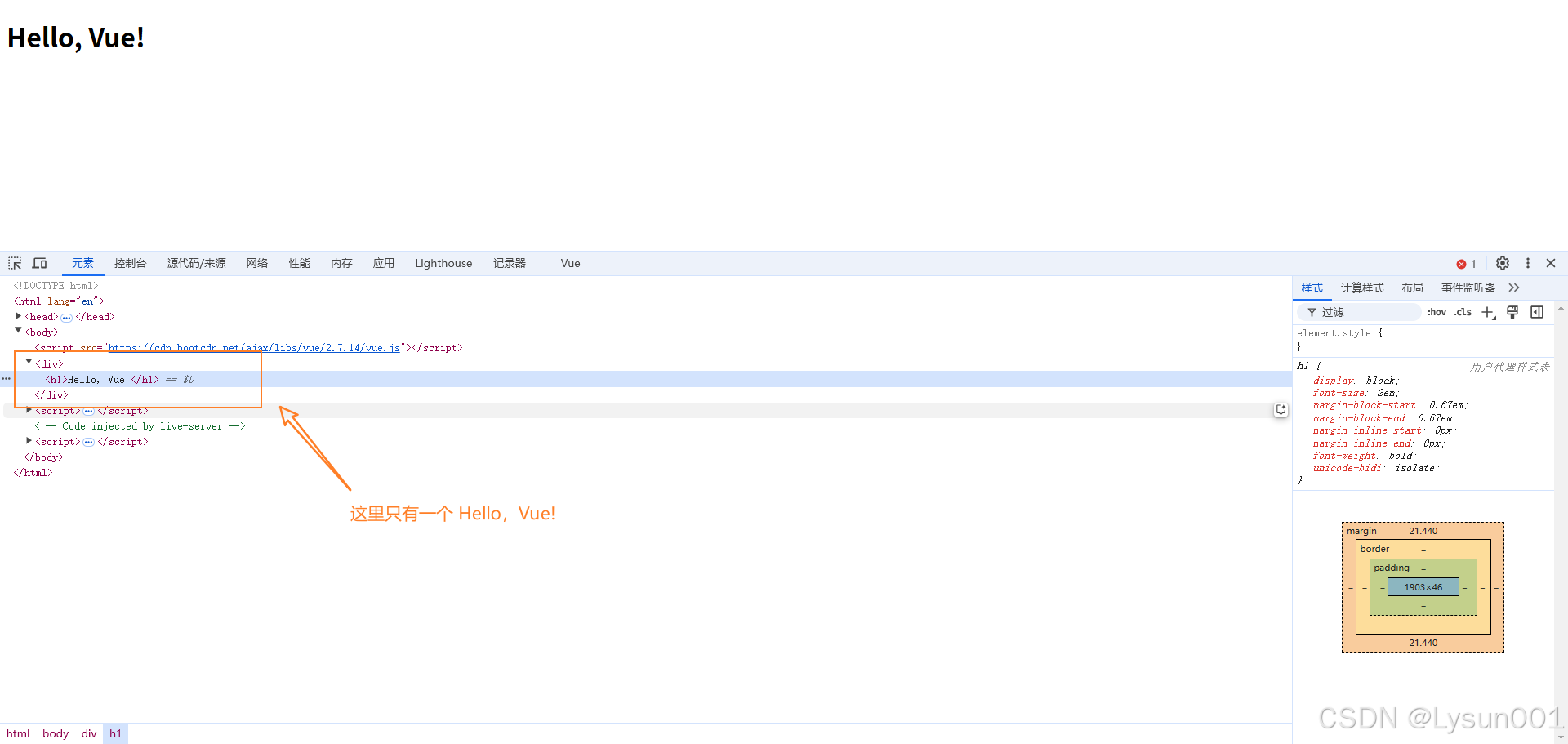Select the live-server comment node
Viewport: 1568px width, 744px height.
(140, 426)
